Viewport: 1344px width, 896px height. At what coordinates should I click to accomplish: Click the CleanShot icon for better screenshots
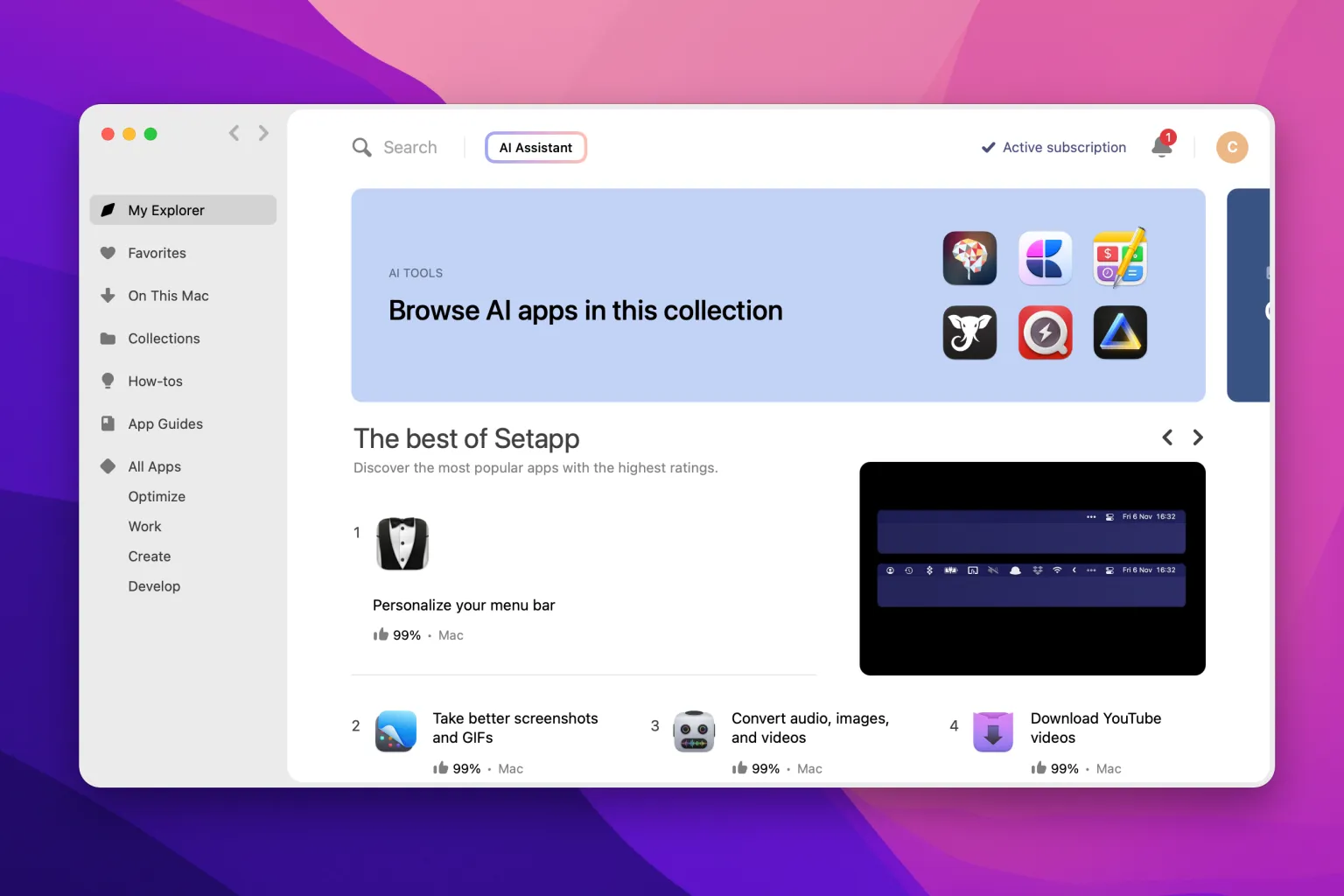tap(395, 731)
